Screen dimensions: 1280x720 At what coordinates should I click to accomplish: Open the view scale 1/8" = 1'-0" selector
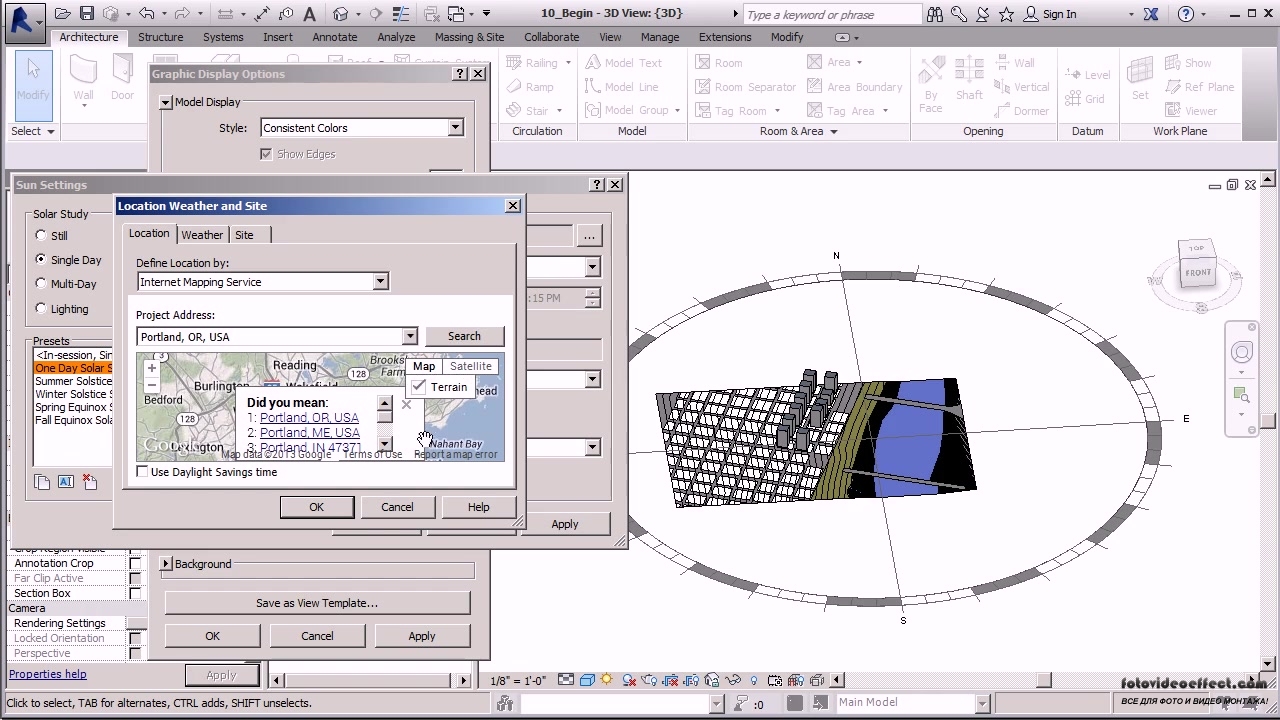pyautogui.click(x=518, y=681)
